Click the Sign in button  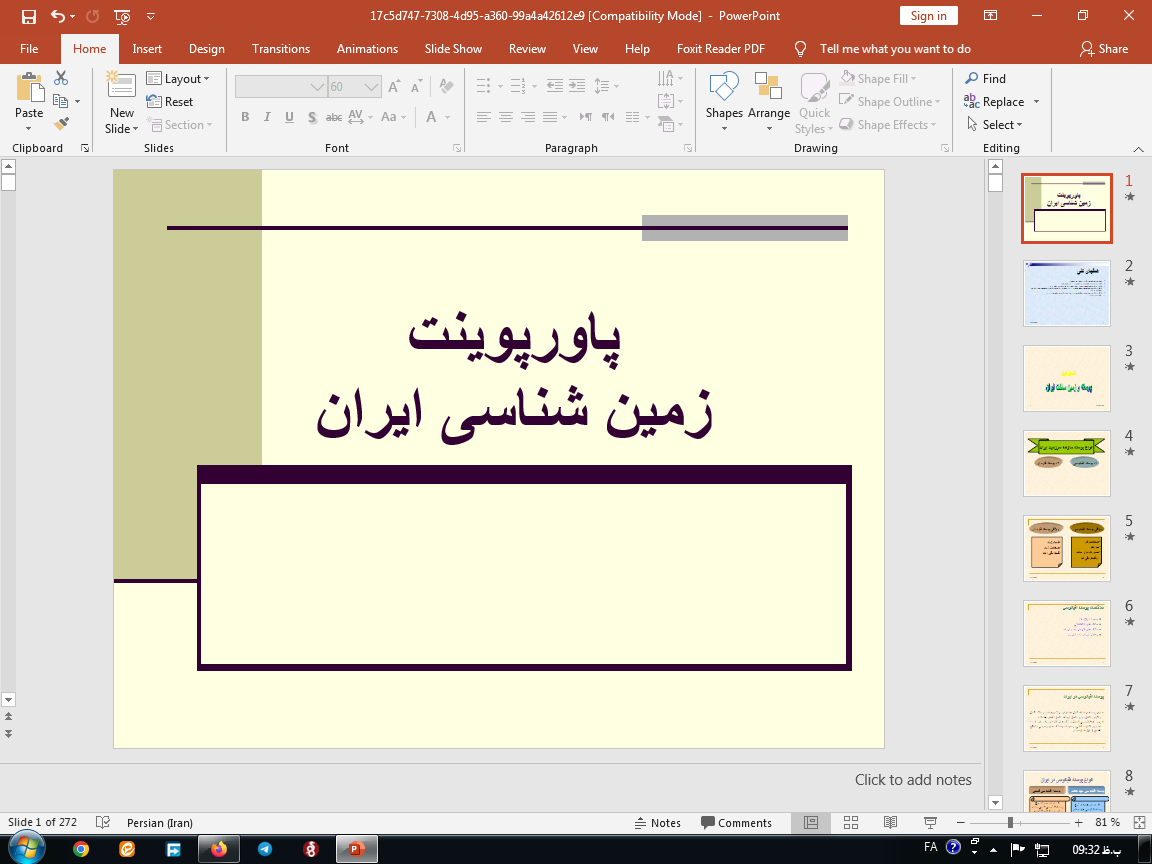click(x=928, y=16)
